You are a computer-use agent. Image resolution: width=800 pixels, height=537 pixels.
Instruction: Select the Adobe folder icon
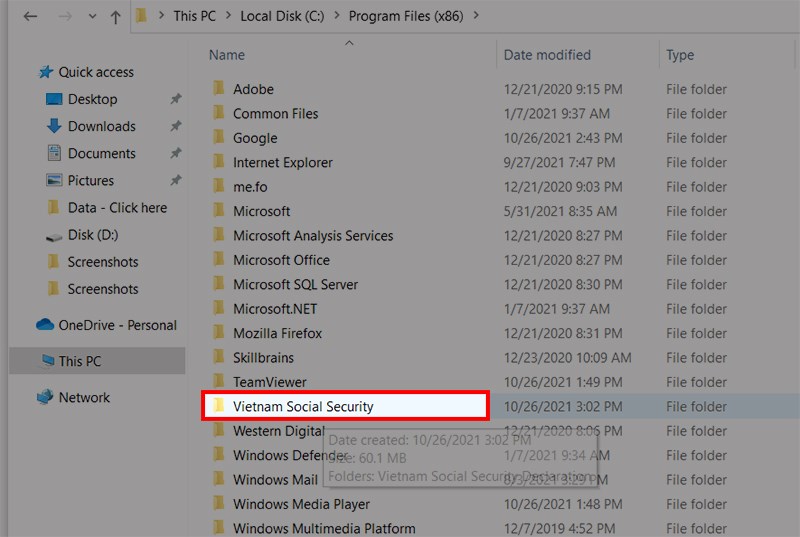pos(219,88)
